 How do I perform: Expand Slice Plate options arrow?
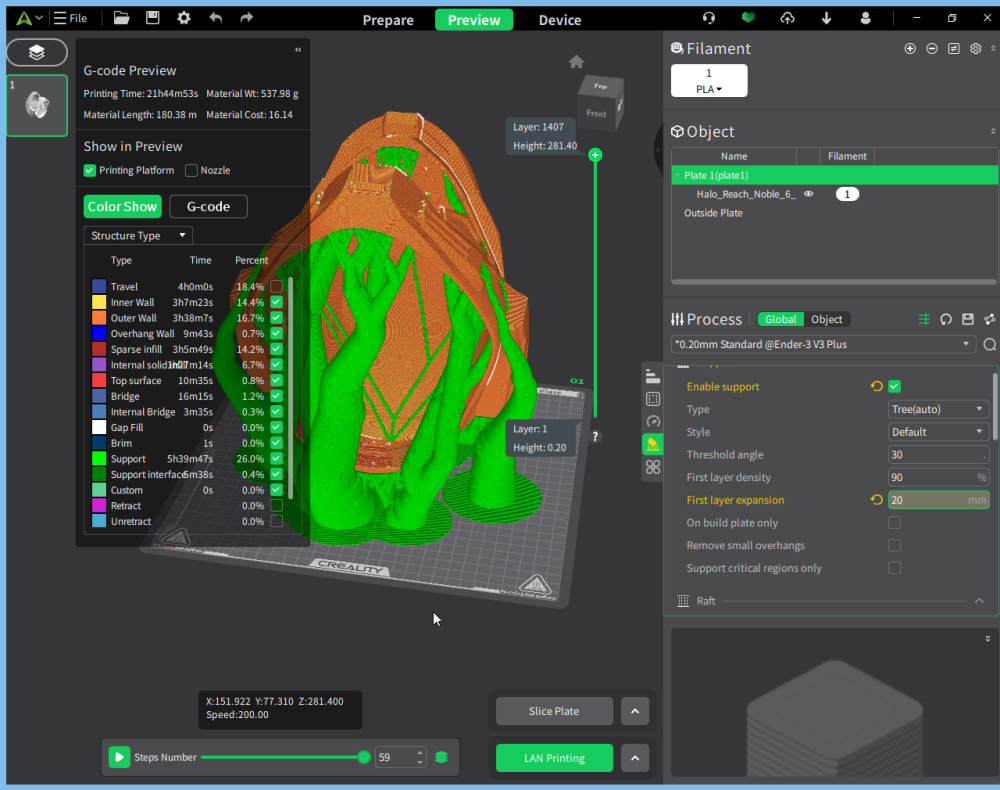[x=635, y=711]
